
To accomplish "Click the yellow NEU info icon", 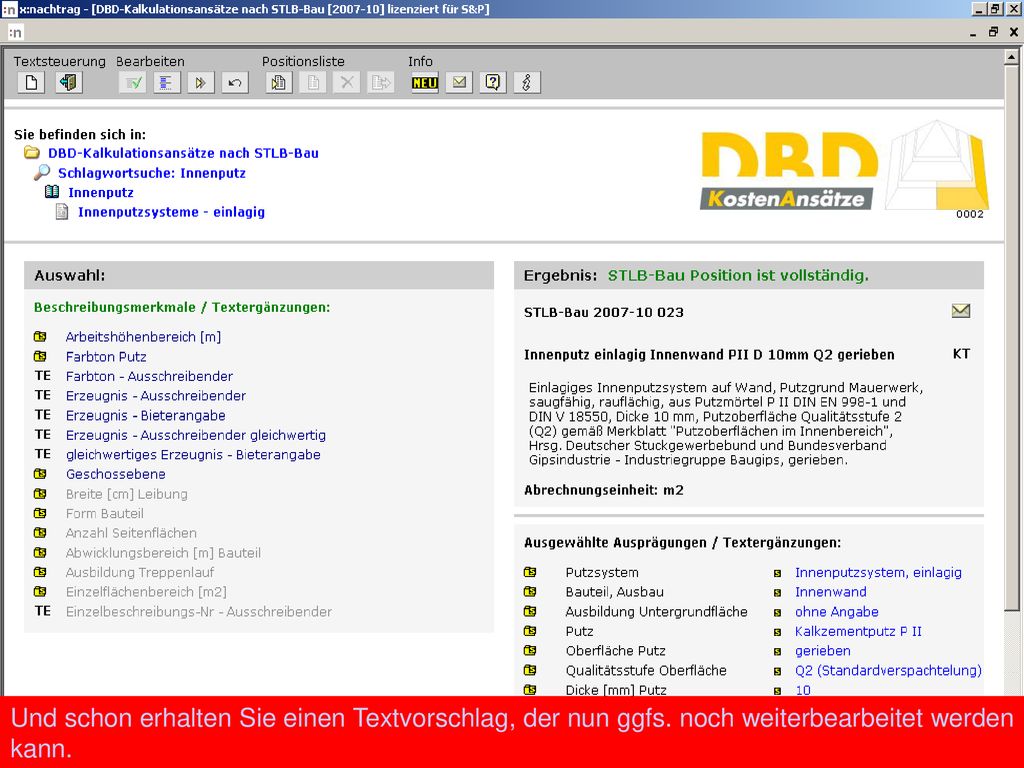I will click(x=424, y=83).
